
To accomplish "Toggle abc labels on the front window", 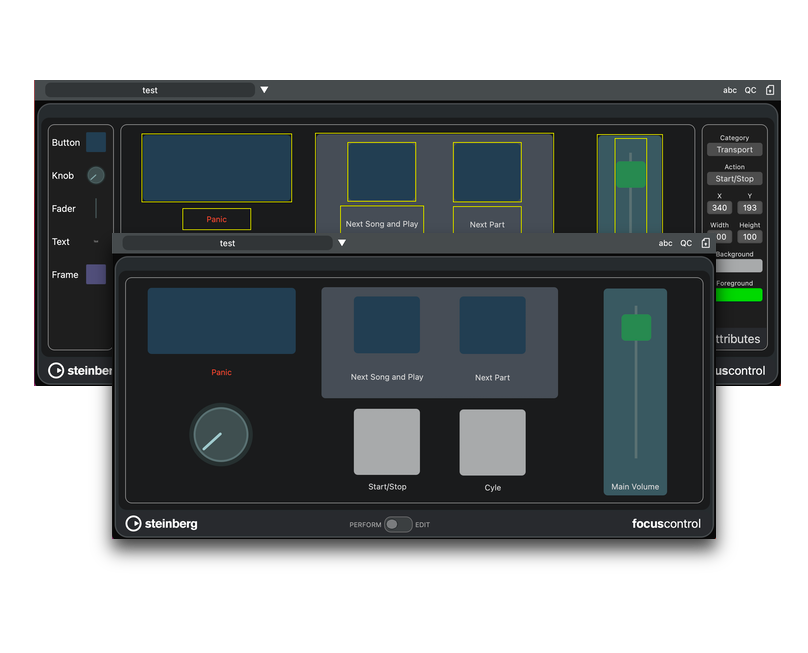I will point(665,243).
